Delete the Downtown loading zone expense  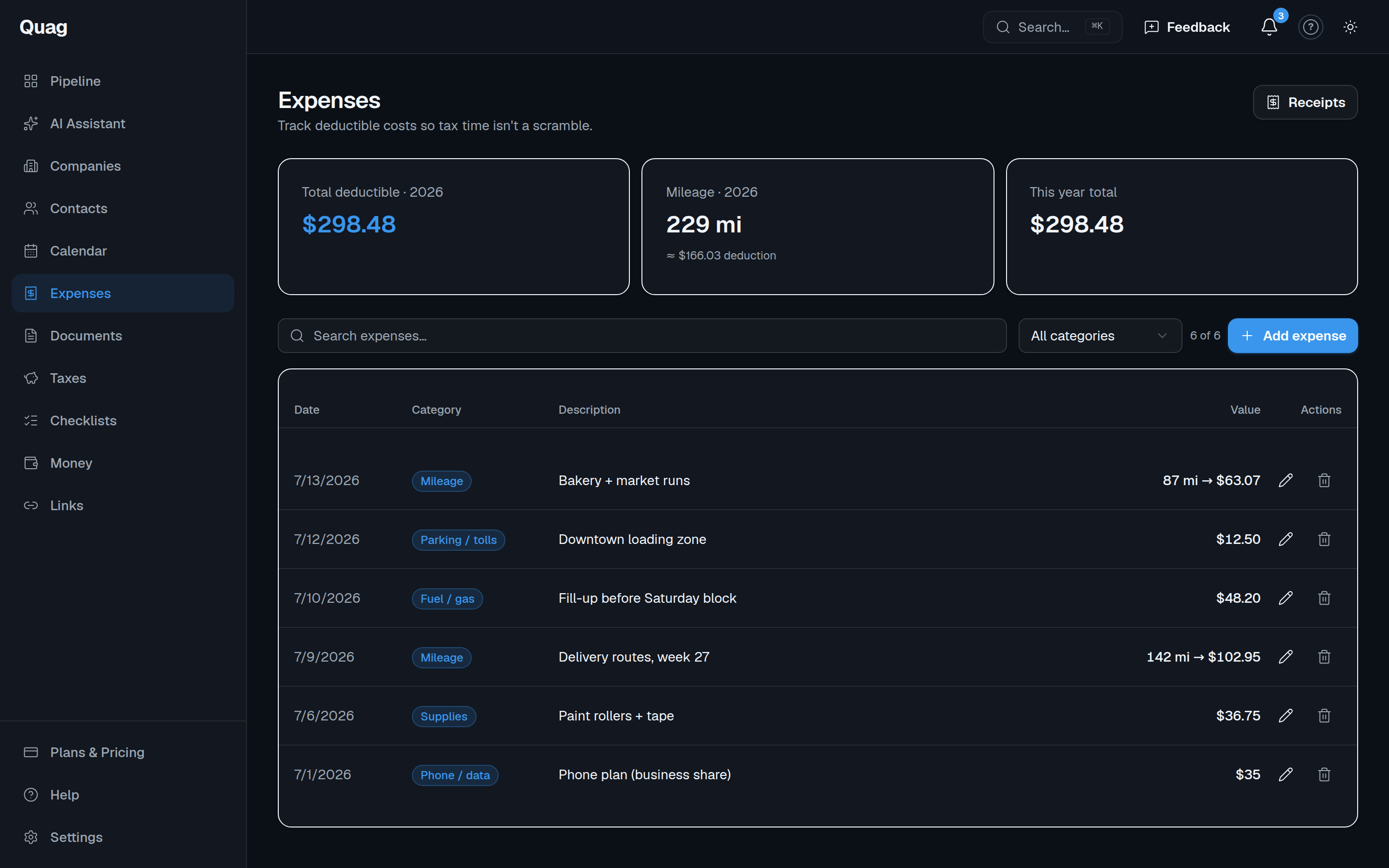(x=1324, y=539)
